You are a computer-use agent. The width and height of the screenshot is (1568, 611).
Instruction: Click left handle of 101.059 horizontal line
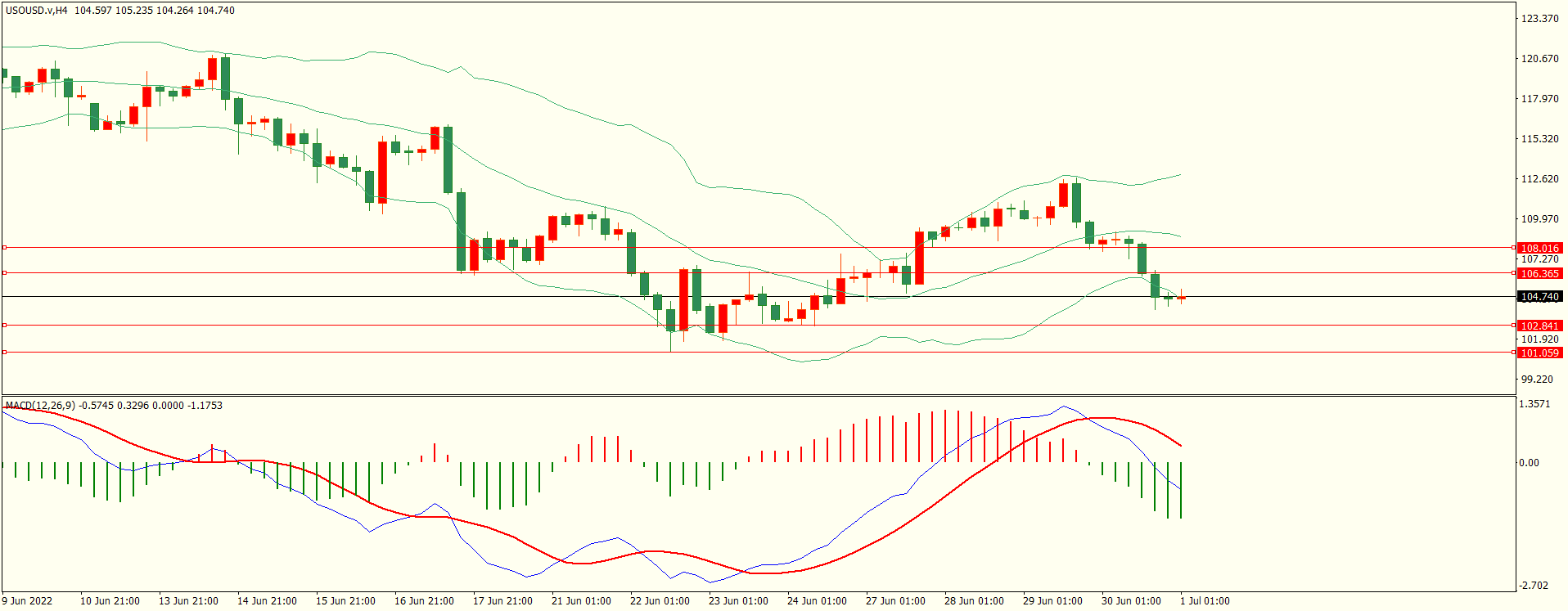click(x=4, y=352)
